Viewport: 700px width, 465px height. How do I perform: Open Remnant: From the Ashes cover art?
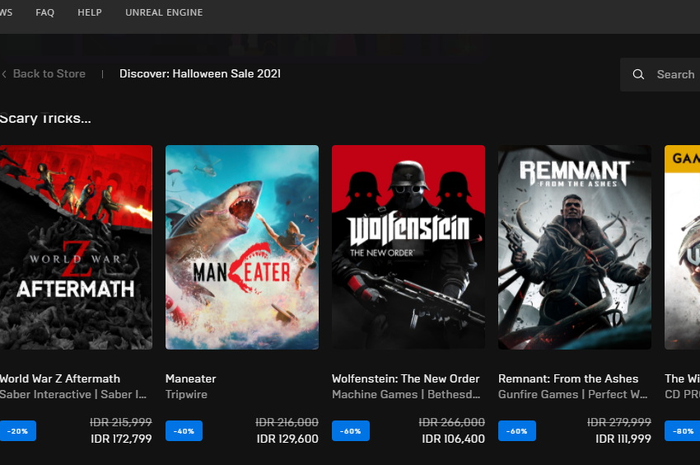pos(575,247)
